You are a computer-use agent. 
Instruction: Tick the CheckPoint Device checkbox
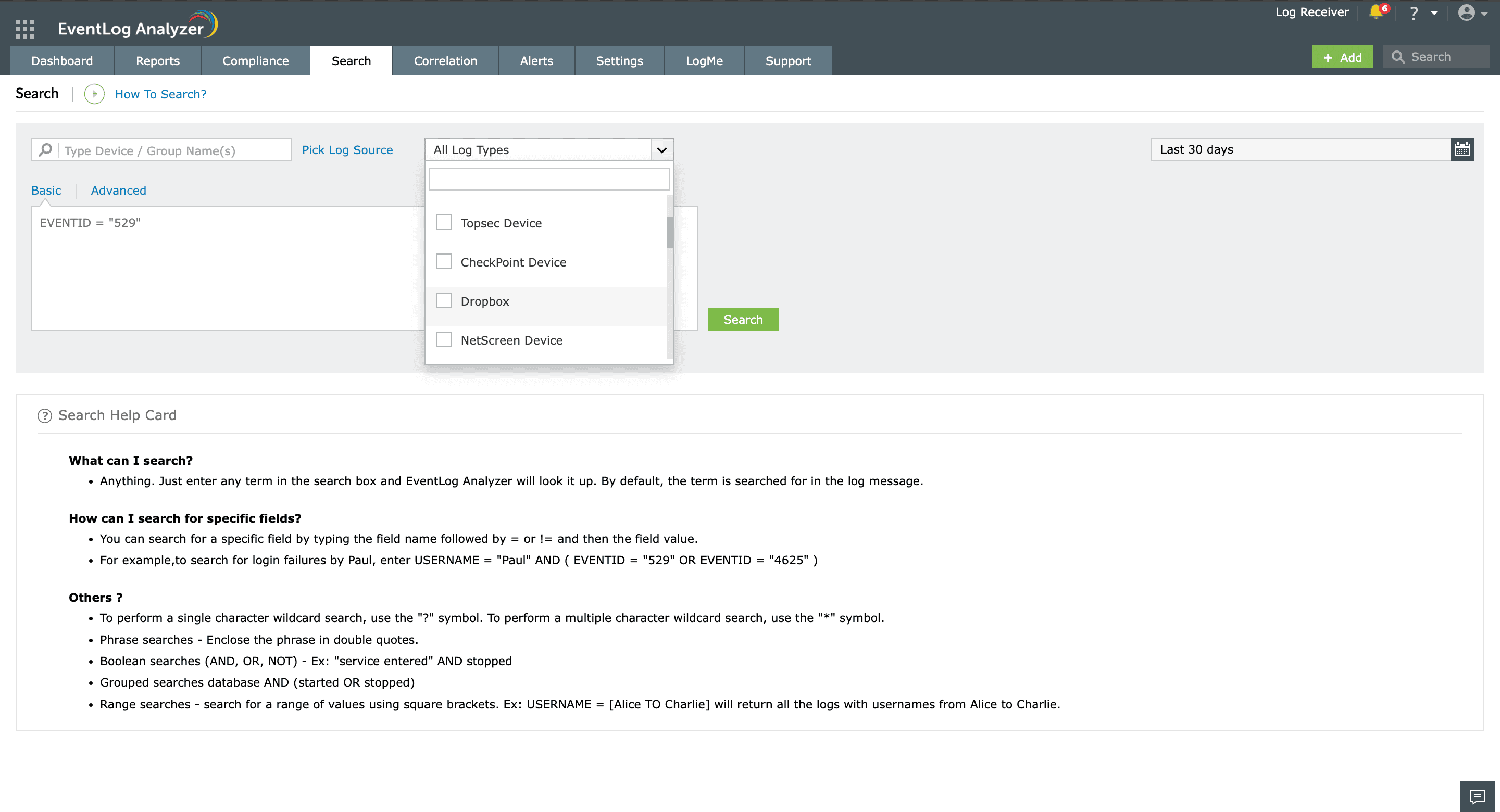(444, 262)
